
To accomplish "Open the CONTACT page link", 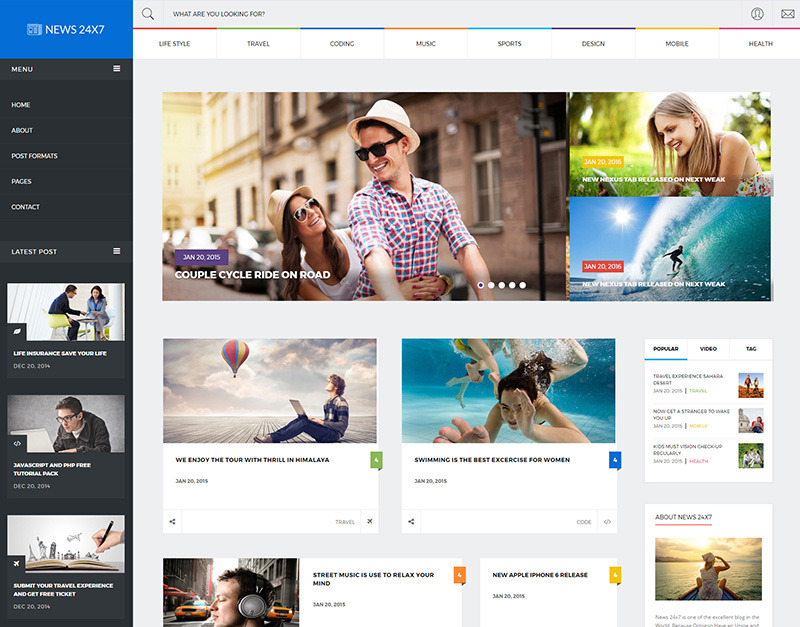I will tap(28, 207).
